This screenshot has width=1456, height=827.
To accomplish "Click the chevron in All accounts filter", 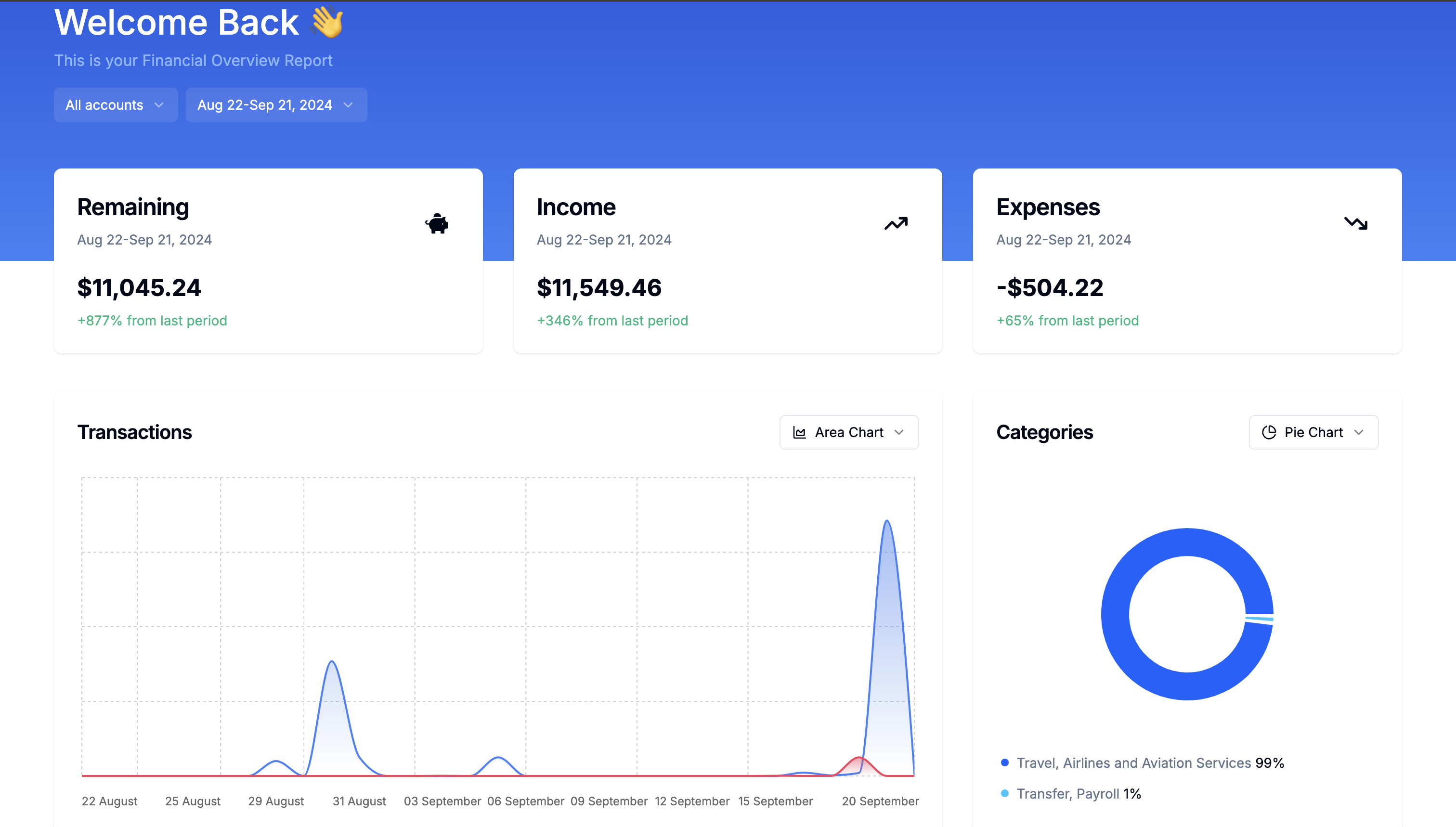I will point(159,105).
